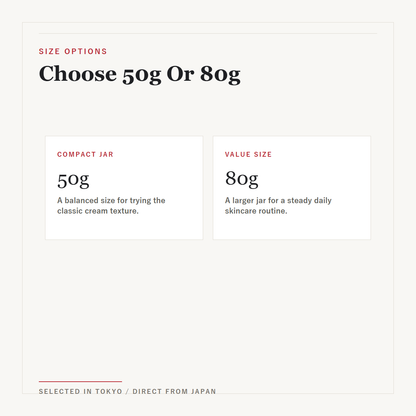
Task: Click the word '80g' in the heading
Action: [x=220, y=75]
